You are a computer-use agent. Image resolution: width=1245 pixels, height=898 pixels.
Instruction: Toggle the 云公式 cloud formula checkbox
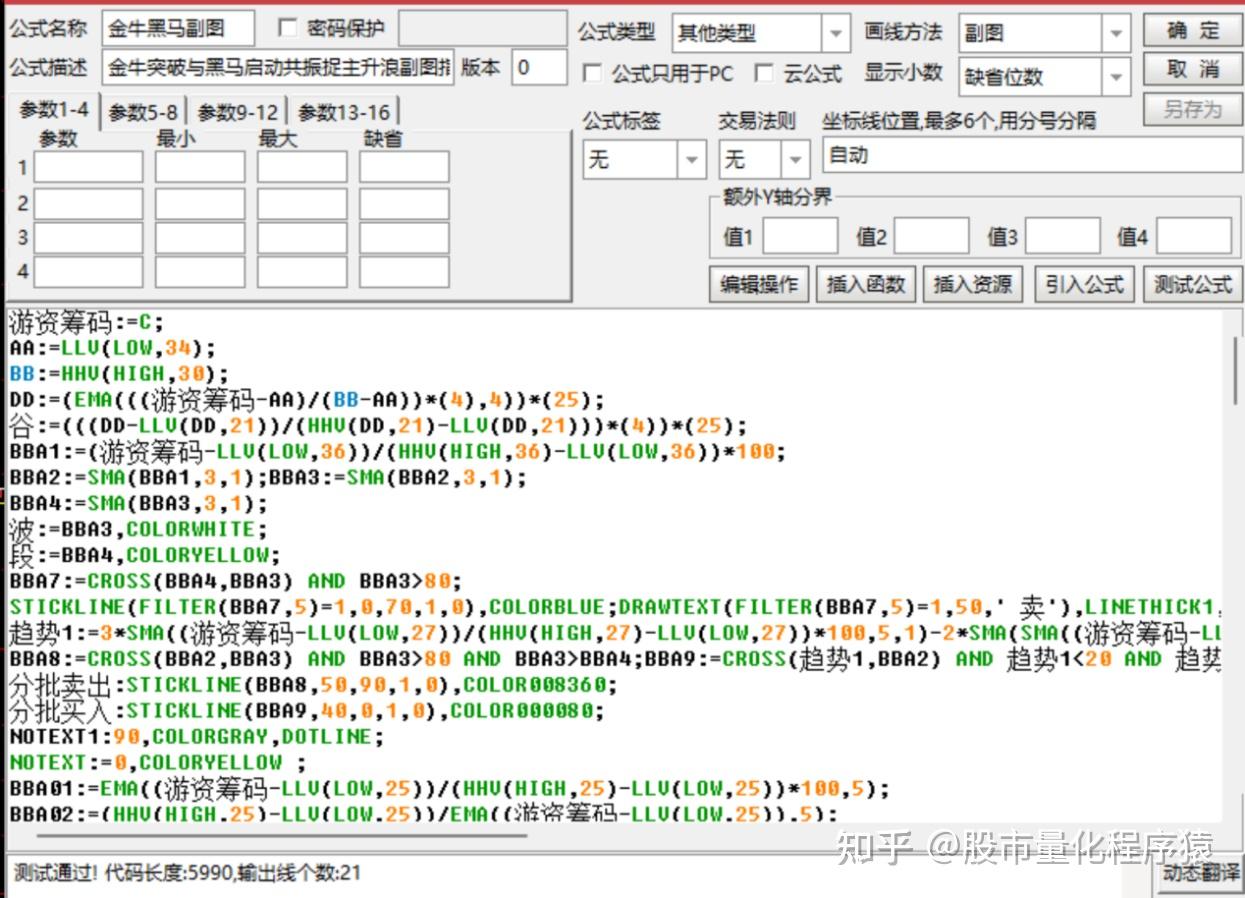[x=764, y=73]
